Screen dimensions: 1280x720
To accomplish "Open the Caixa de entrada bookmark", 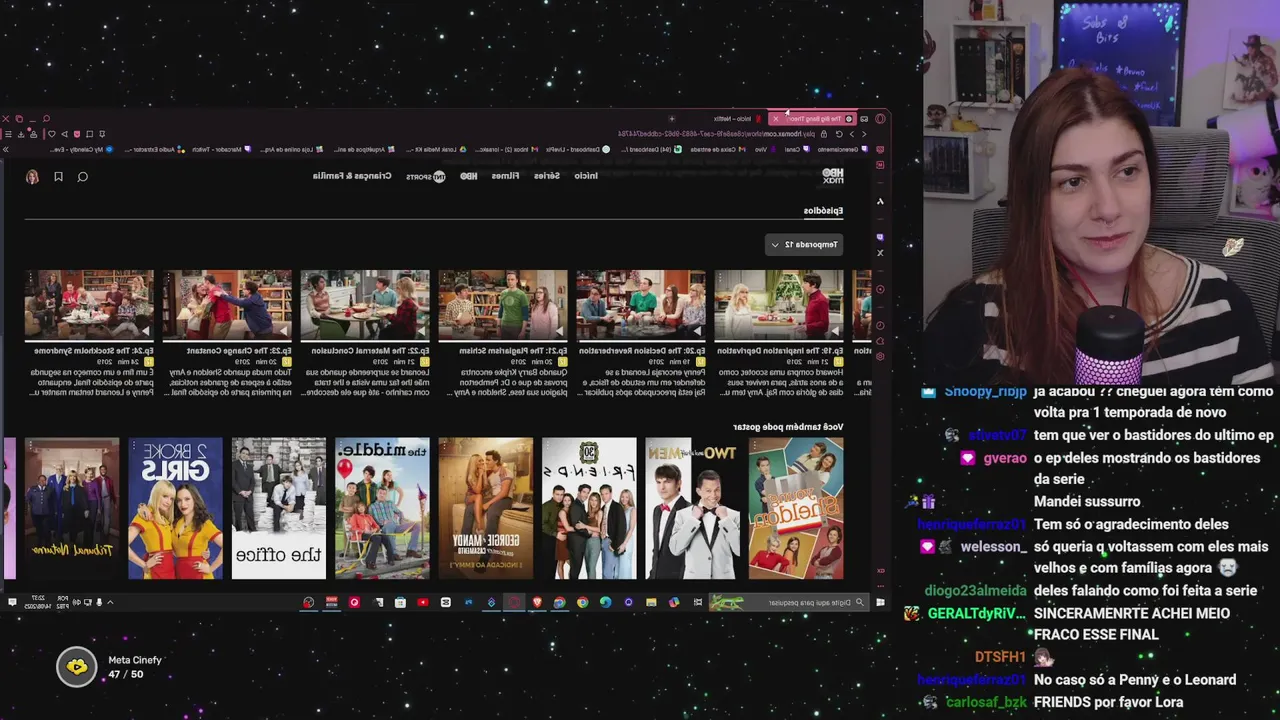I will pos(718,149).
